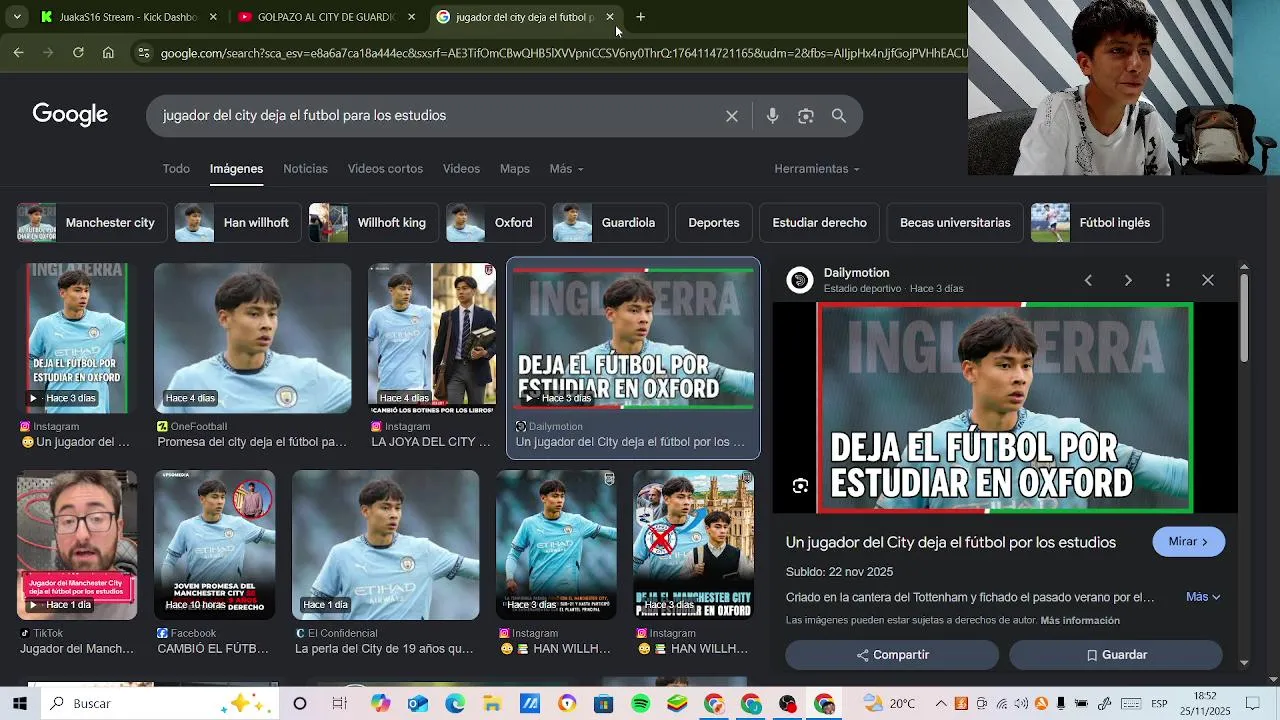Screen dimensions: 1280x720
Task: Start voice search with microphone icon
Action: 772,116
